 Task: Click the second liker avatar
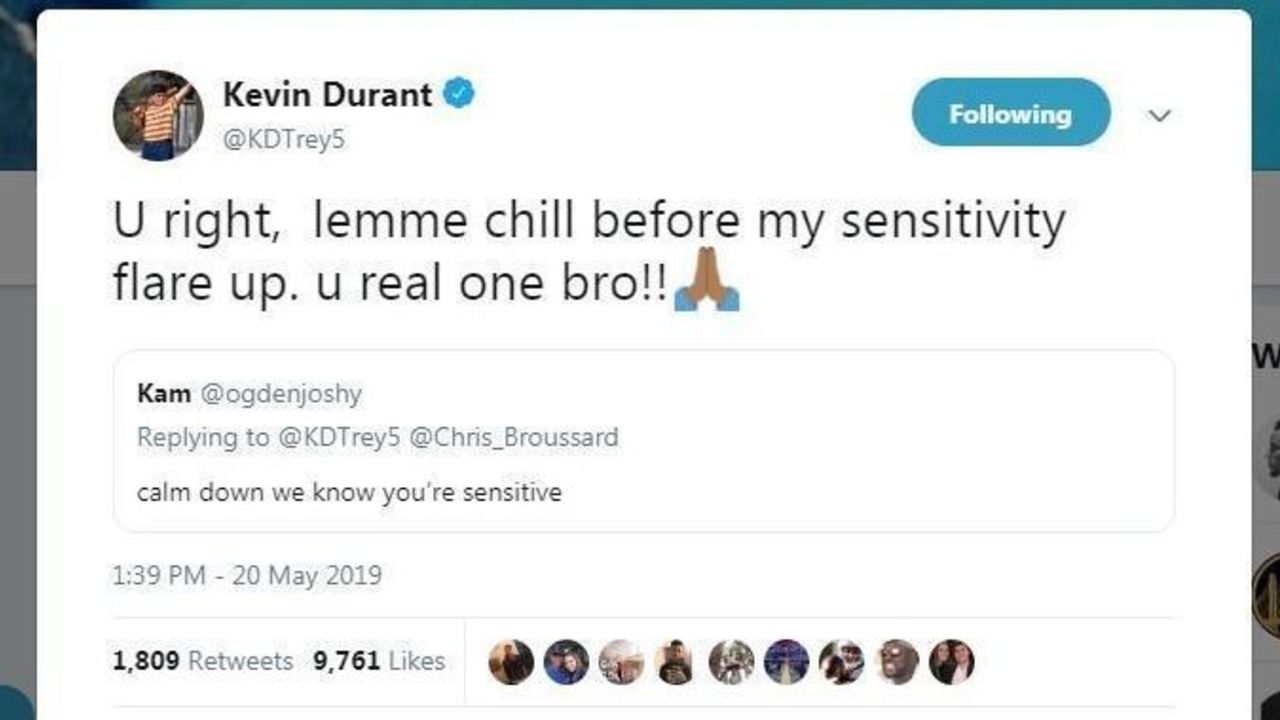(566, 661)
